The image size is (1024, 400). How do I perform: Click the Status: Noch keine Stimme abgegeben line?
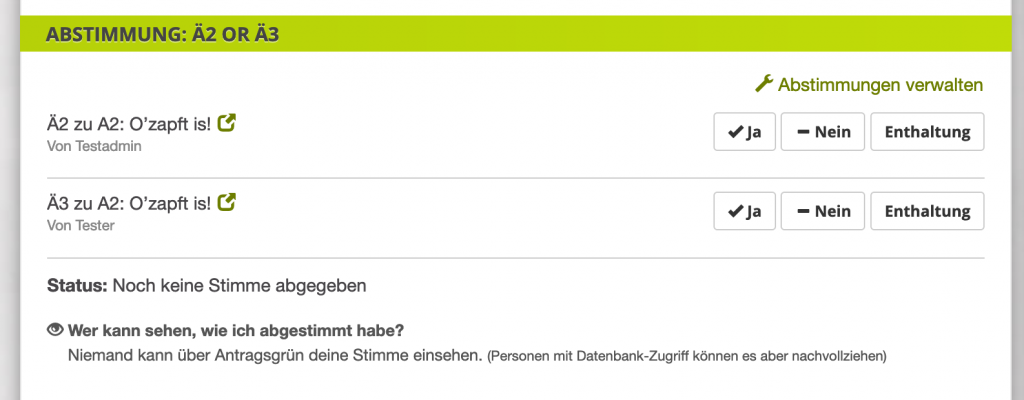point(207,286)
